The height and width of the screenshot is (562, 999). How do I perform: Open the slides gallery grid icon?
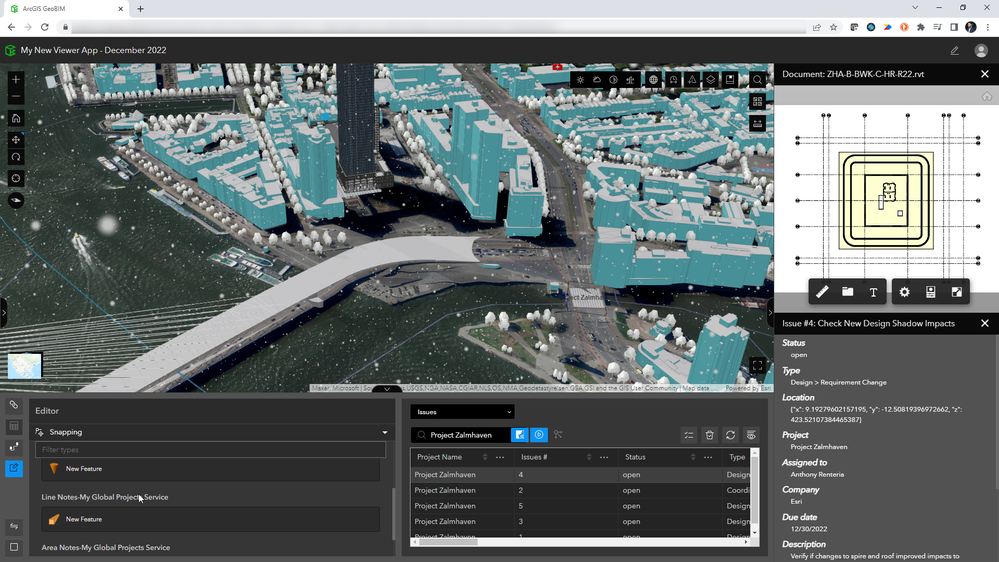[758, 101]
